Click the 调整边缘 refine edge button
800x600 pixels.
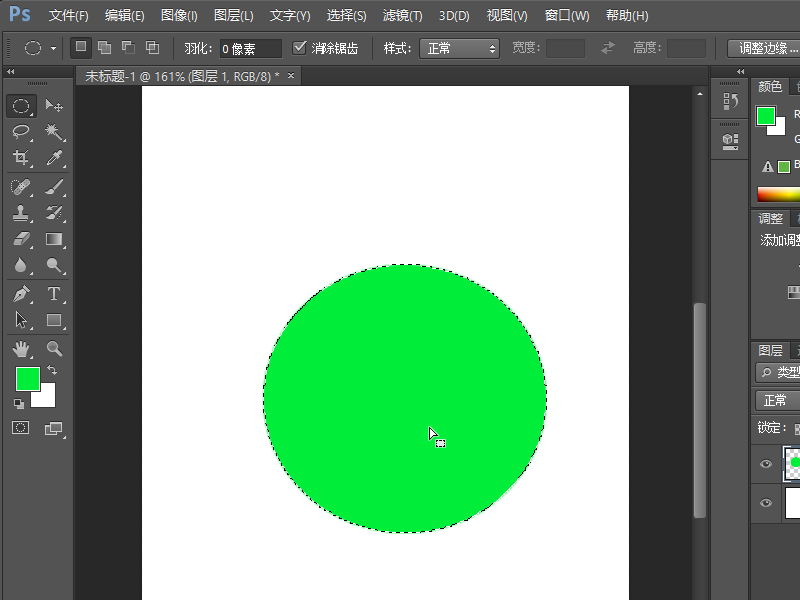pyautogui.click(x=764, y=48)
